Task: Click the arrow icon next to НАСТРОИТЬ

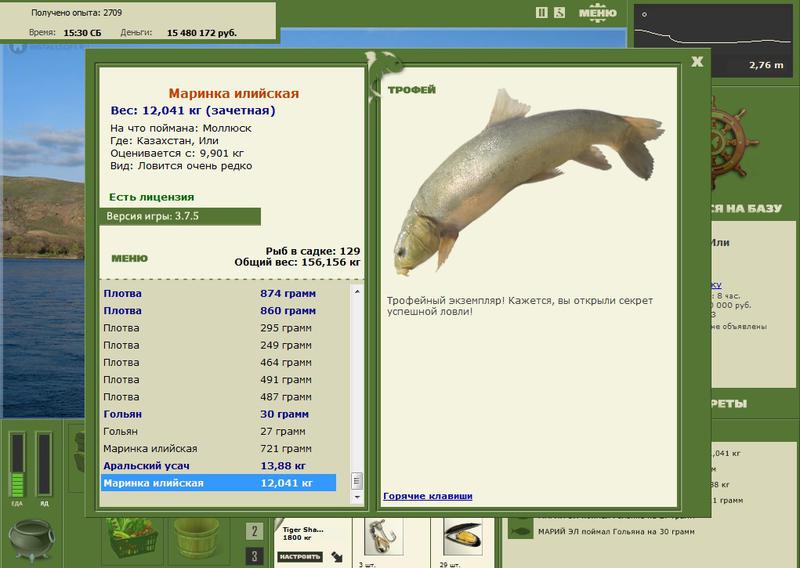Action: pos(337,557)
